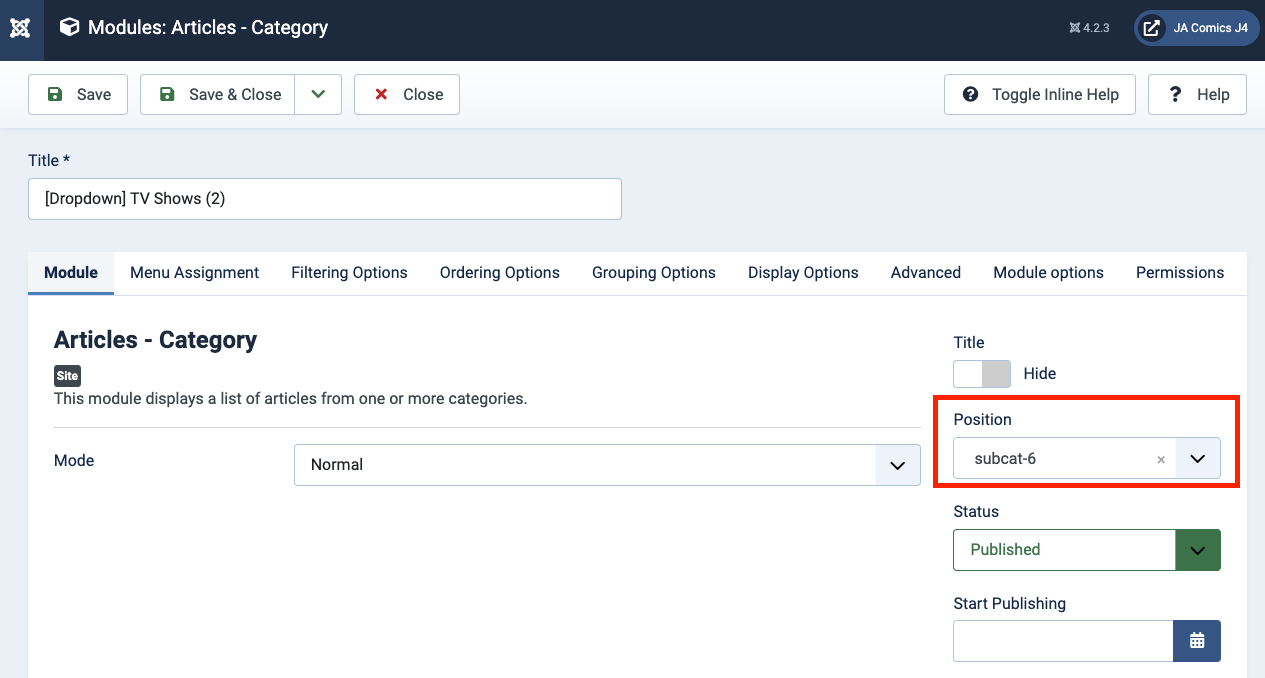Click the module cube icon in header
This screenshot has width=1265, height=678.
69,28
